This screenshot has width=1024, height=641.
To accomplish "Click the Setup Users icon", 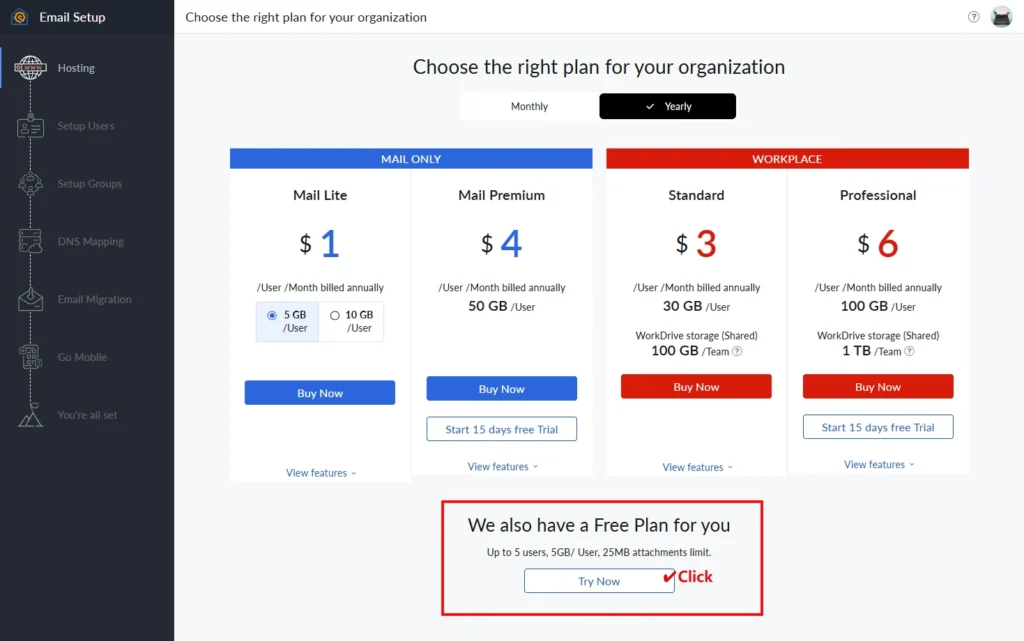I will tap(31, 127).
